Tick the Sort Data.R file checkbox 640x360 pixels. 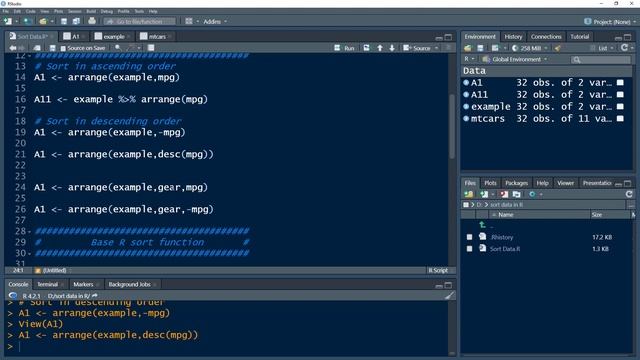[469, 249]
